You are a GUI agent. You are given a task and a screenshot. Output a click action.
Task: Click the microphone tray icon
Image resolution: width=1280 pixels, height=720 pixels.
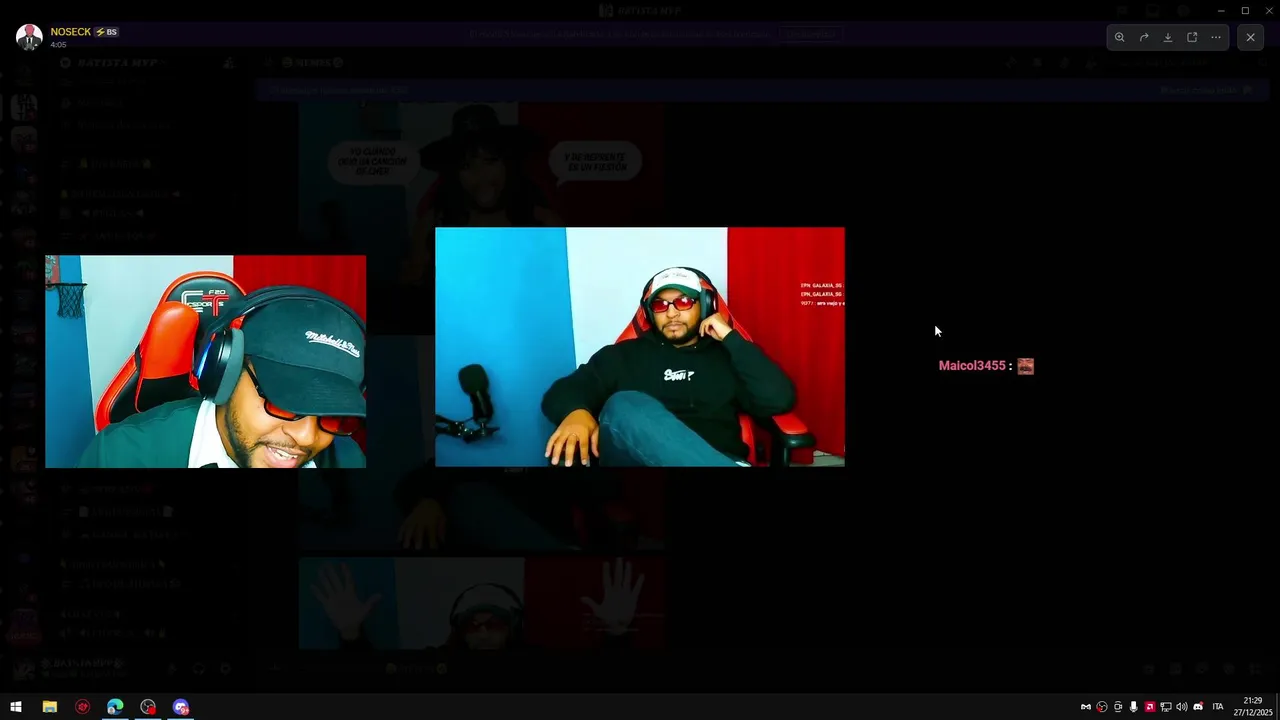[x=1134, y=707]
